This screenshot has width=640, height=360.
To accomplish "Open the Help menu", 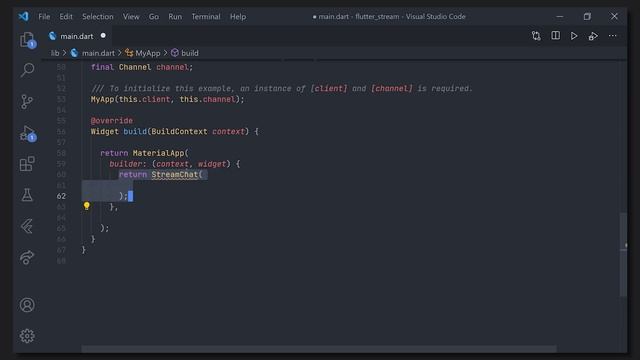I will (238, 17).
